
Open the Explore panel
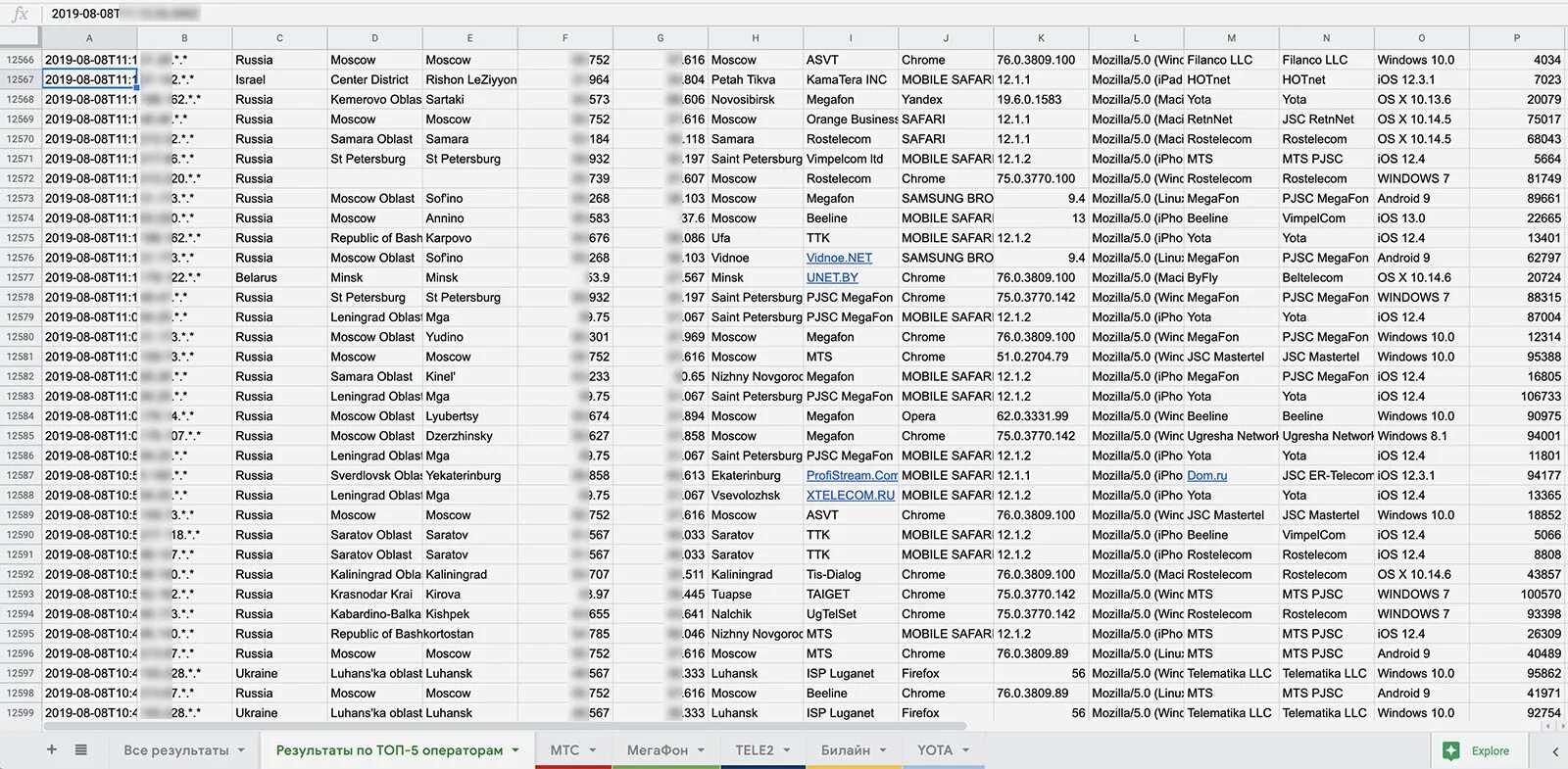[1478, 750]
